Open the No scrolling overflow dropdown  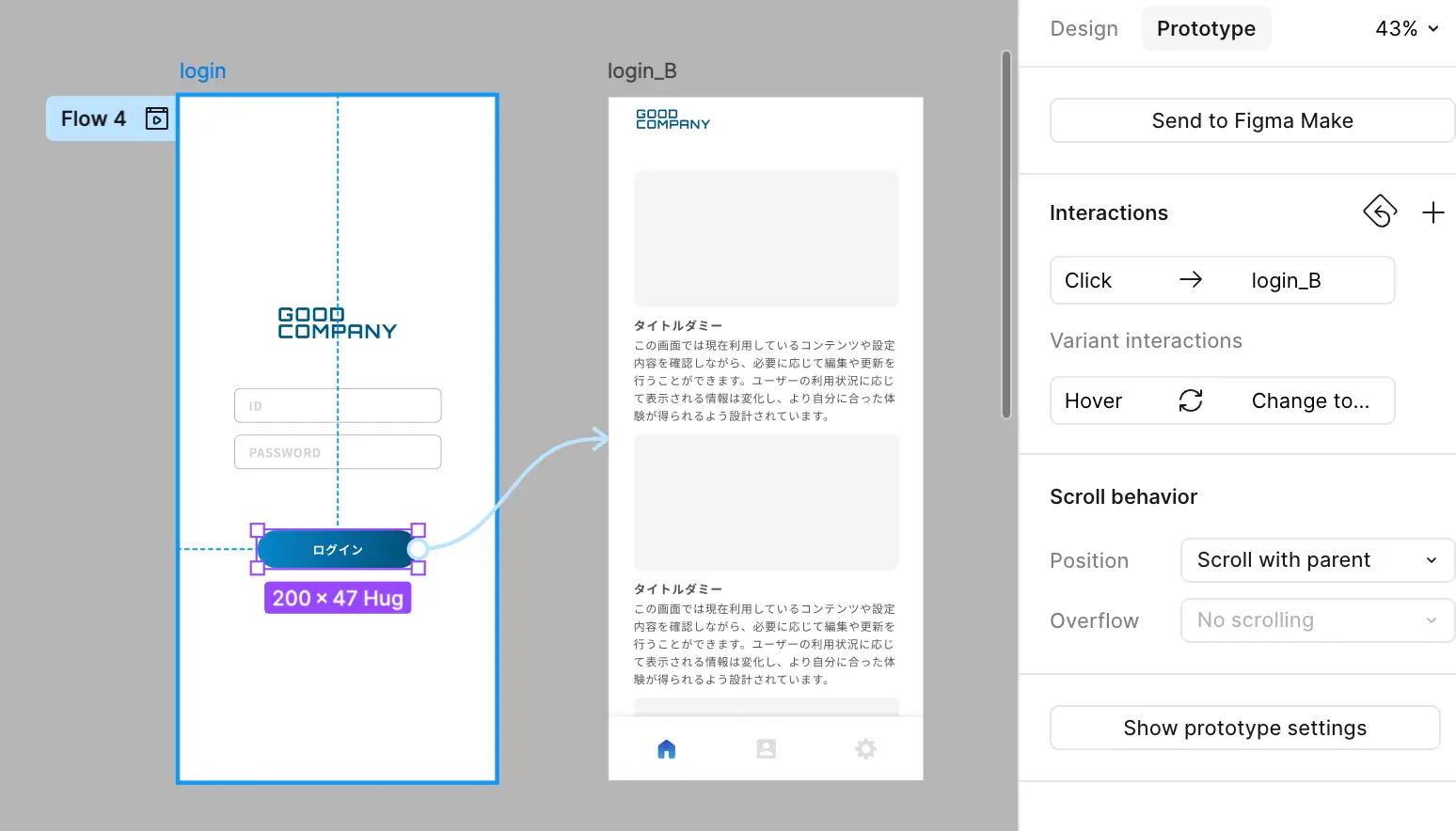click(1317, 620)
